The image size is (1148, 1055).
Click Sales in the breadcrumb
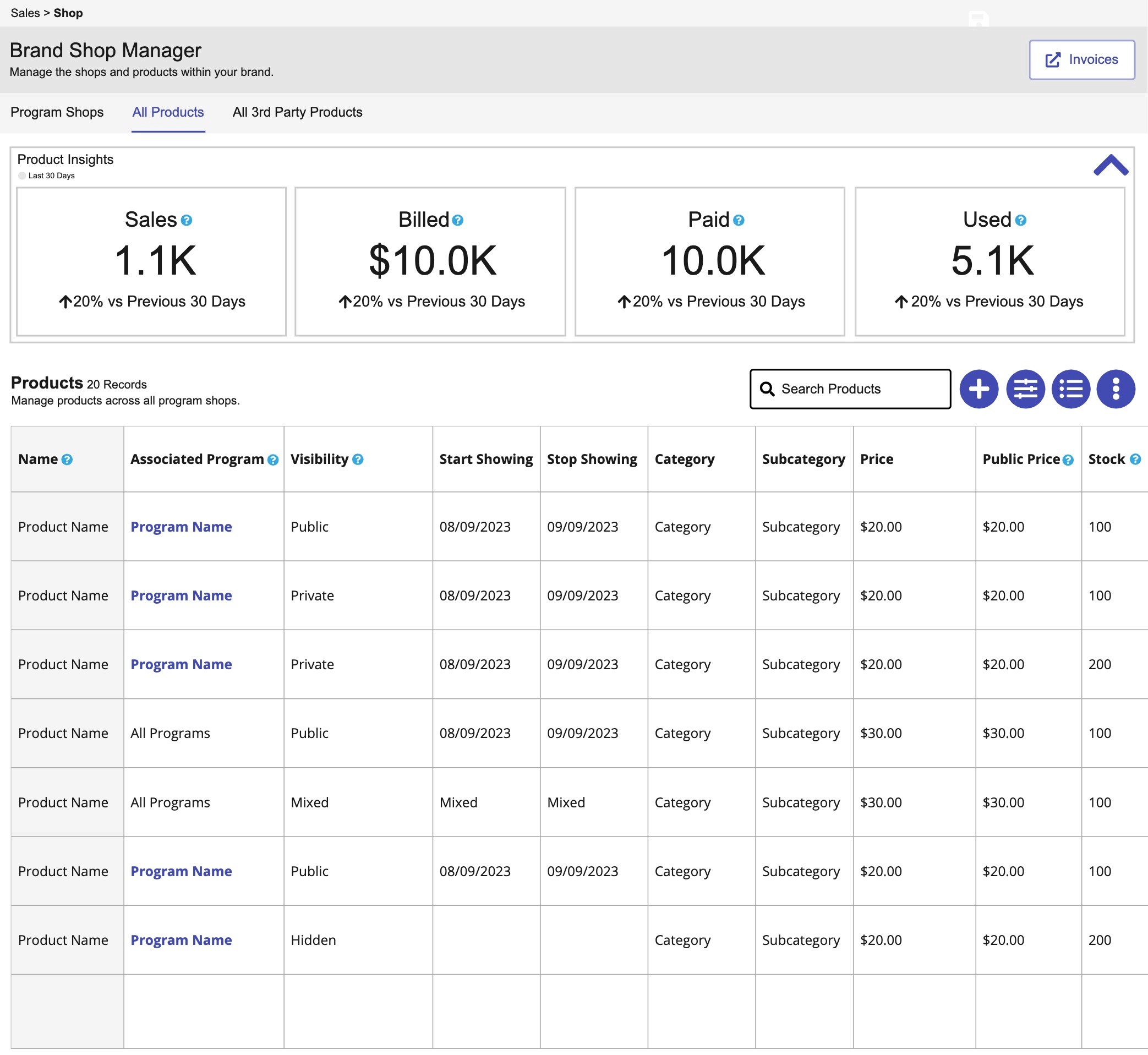(25, 13)
